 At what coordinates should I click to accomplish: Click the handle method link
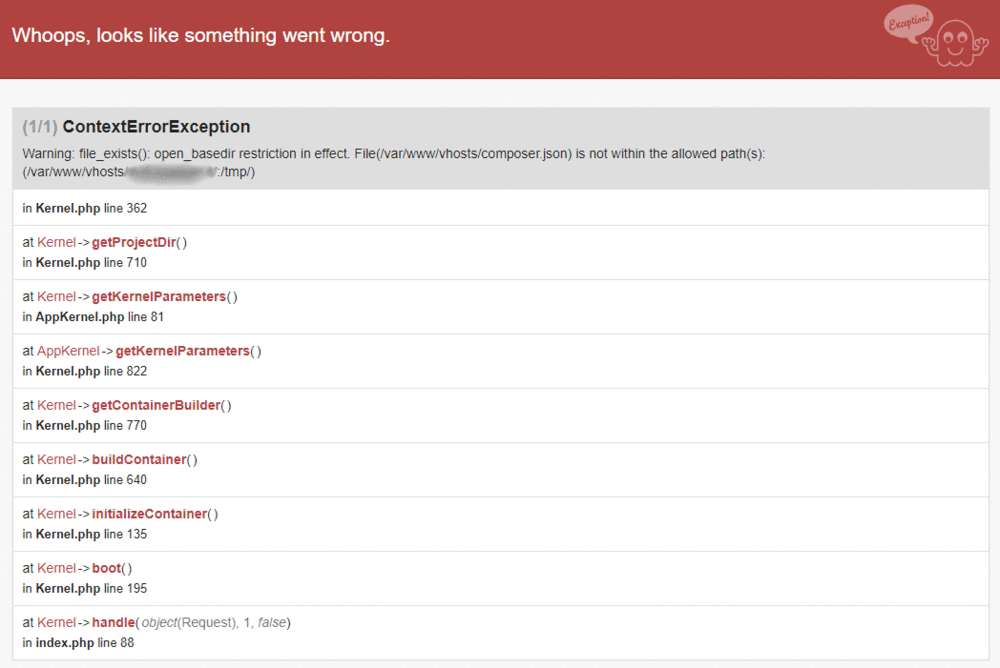(x=114, y=622)
